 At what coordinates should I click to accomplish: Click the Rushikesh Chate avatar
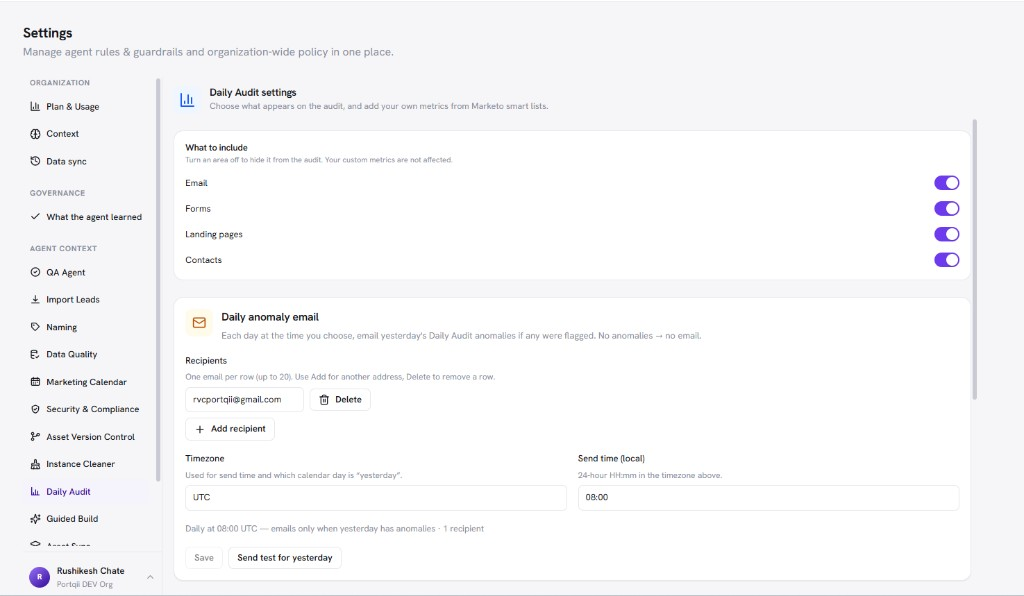[x=39, y=577]
